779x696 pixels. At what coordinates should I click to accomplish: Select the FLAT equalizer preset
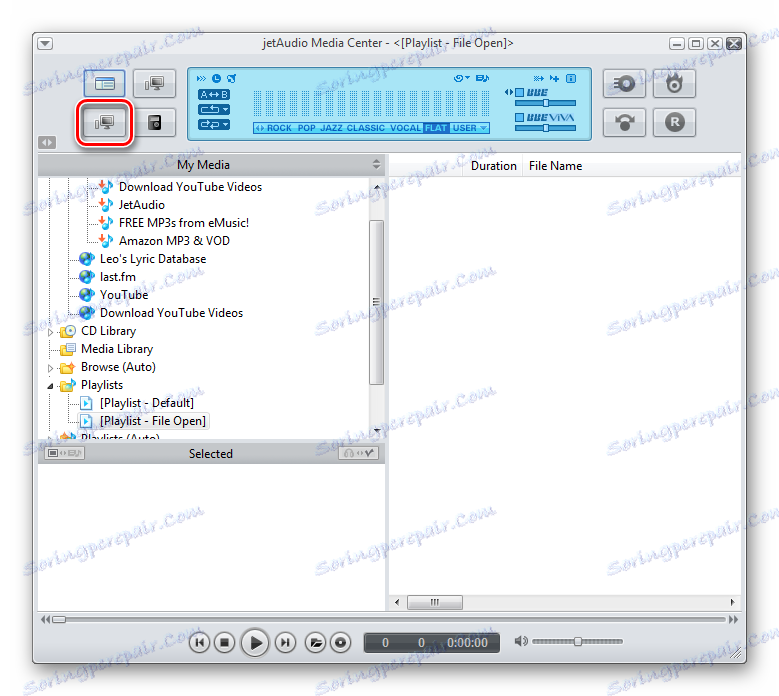click(x=436, y=128)
